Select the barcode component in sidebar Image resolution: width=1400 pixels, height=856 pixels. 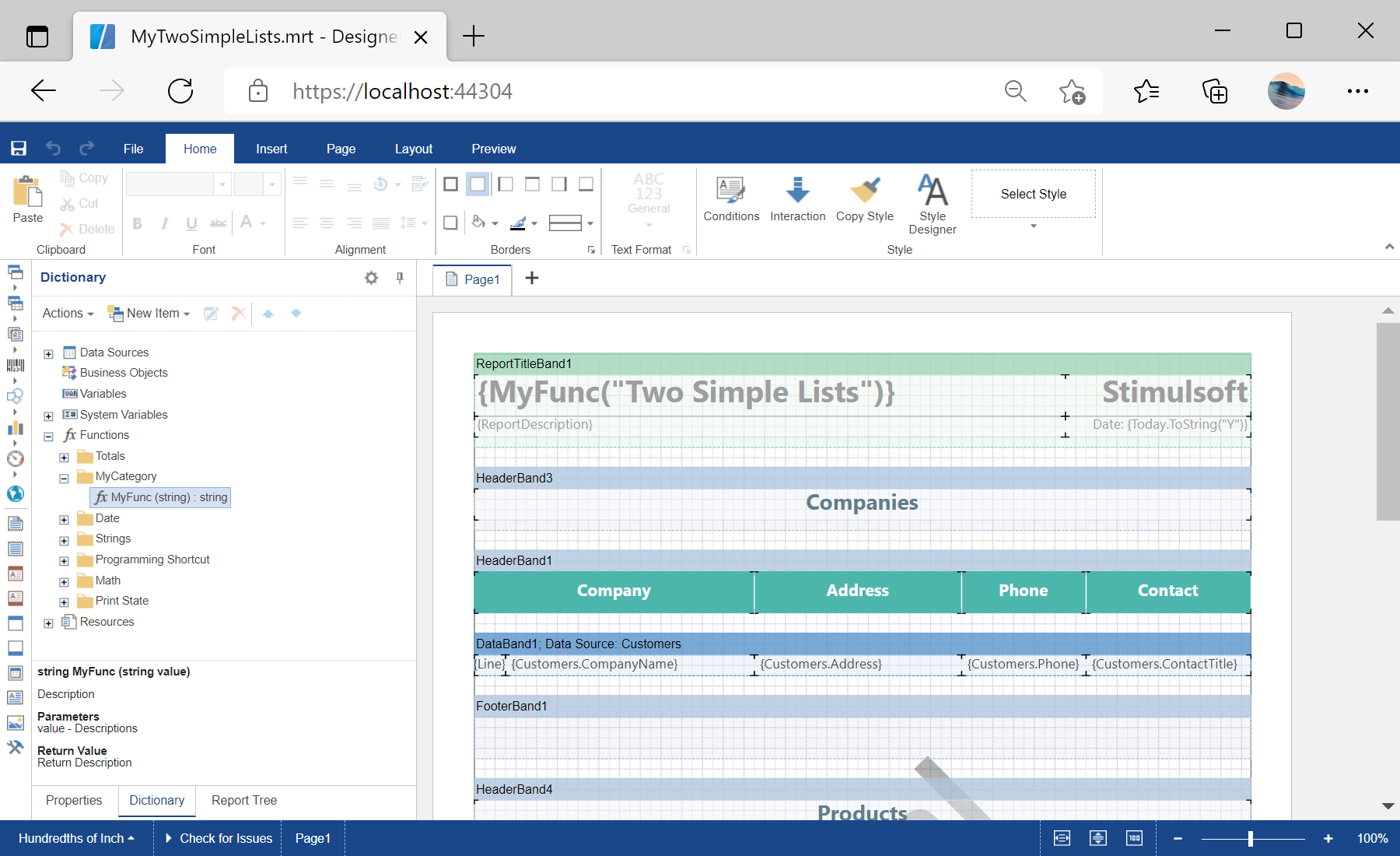16,365
